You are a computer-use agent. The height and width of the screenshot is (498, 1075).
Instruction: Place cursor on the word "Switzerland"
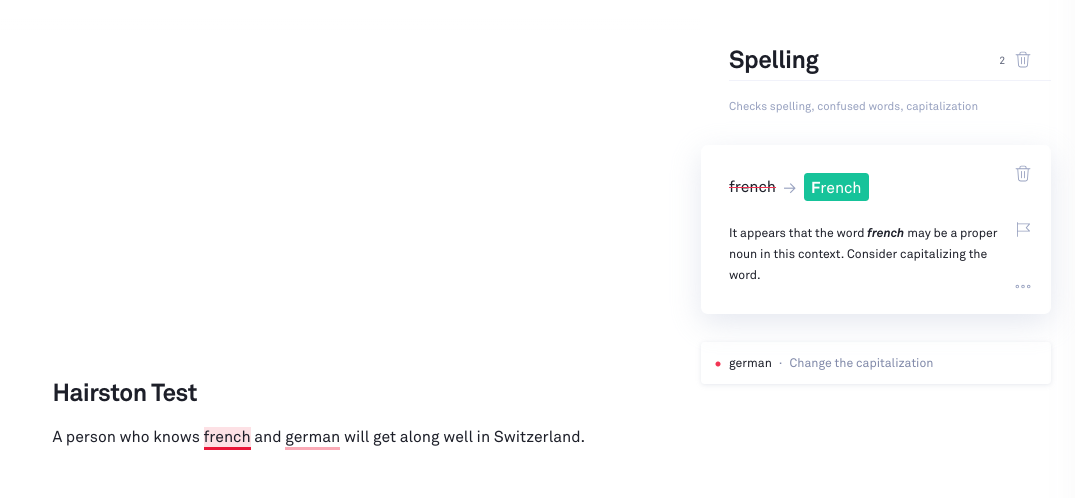point(537,437)
